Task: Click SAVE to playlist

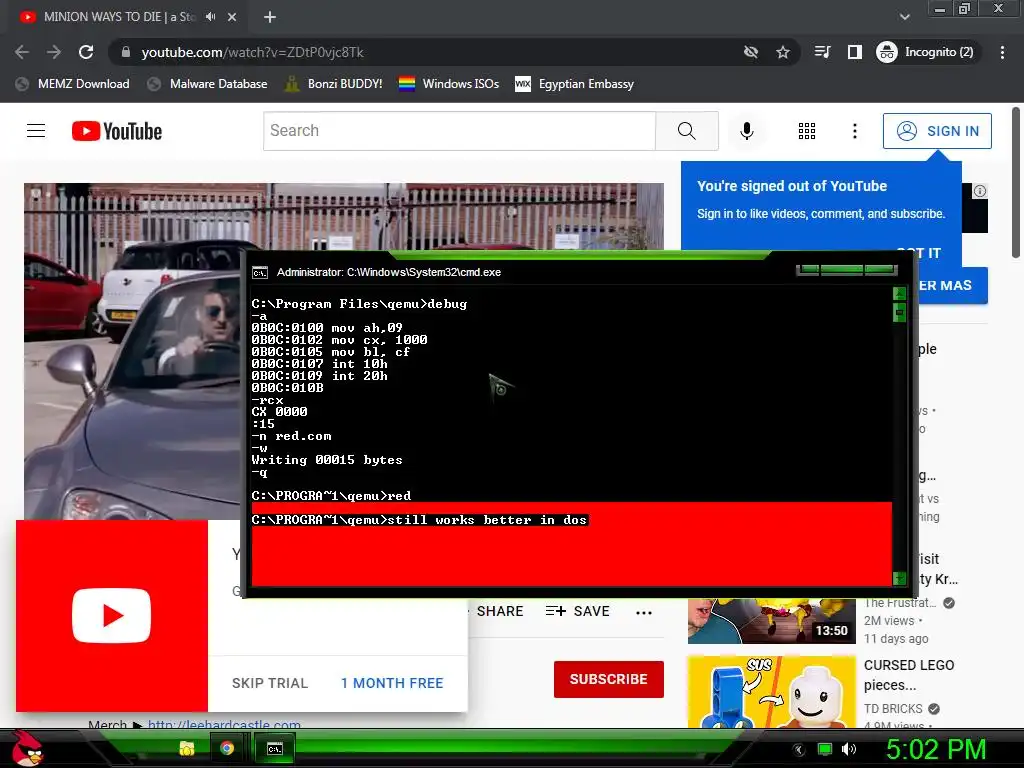Action: 578,611
